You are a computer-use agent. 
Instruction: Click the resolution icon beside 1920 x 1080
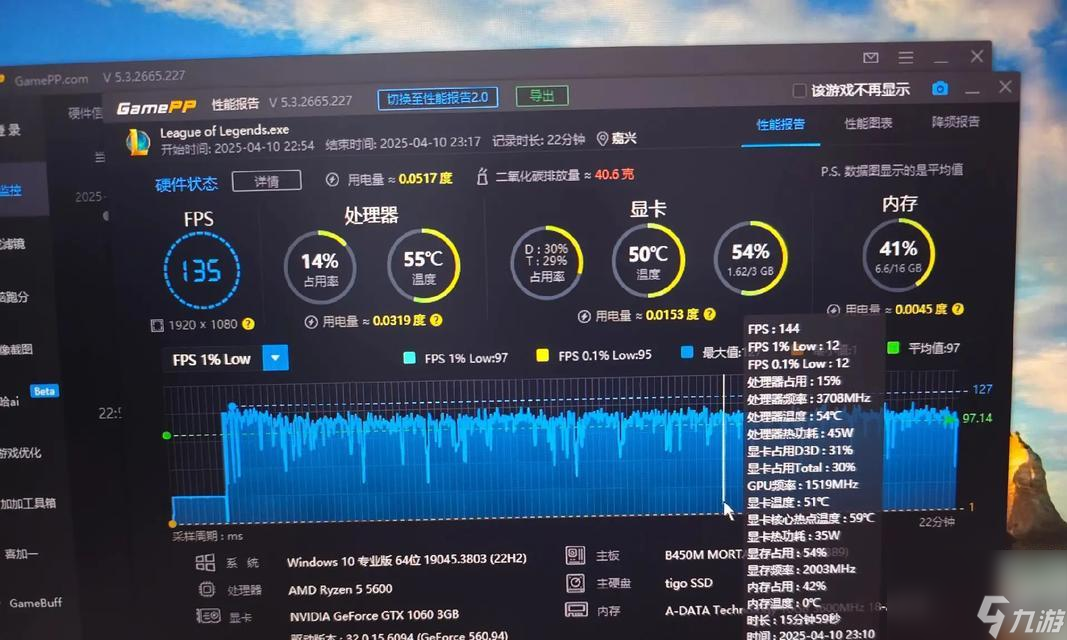click(x=157, y=325)
